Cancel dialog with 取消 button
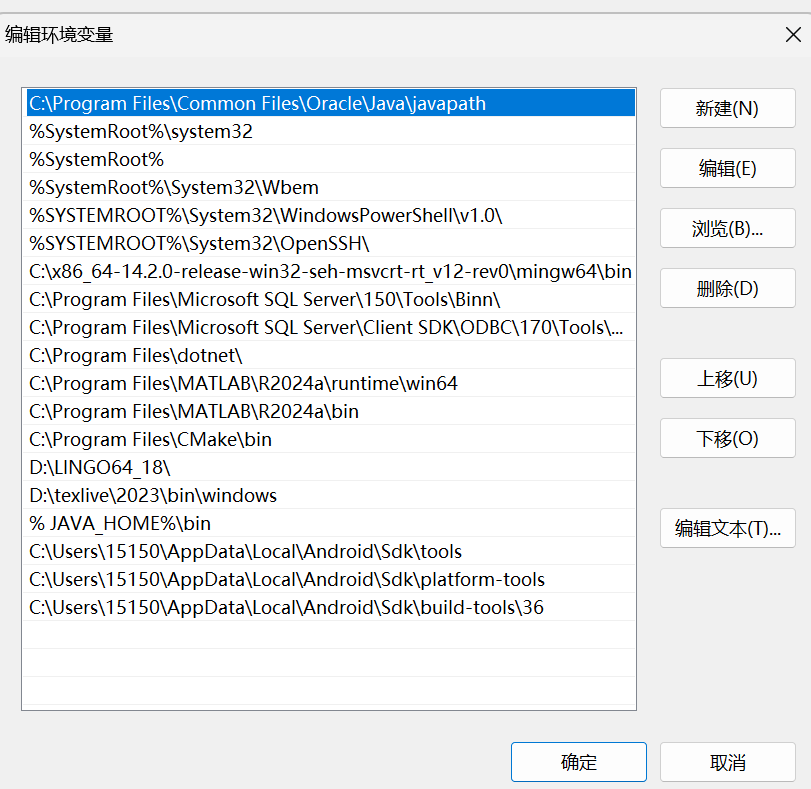 [727, 762]
